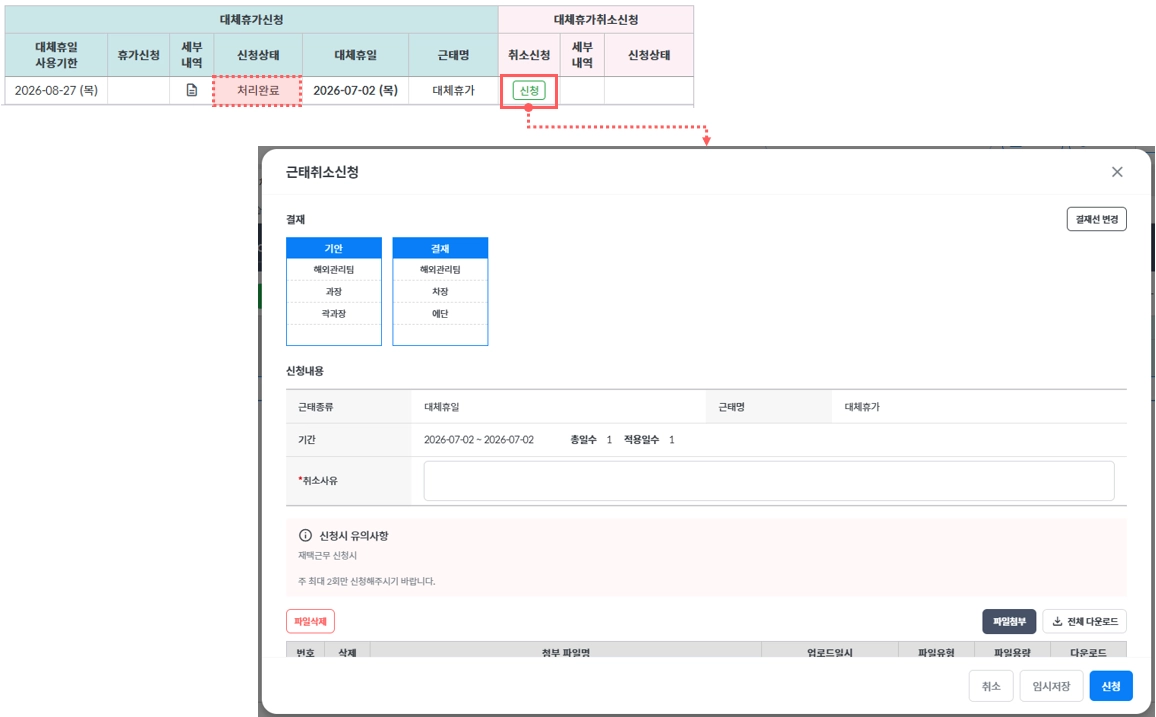Submit with the blue 신청 button
This screenshot has width=1156, height=717.
tap(1111, 686)
